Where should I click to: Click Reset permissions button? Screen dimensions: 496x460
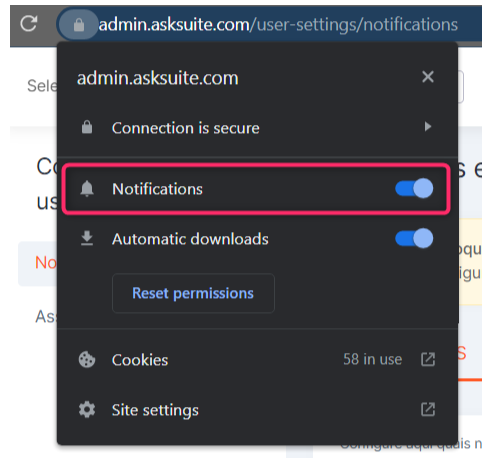[x=193, y=293]
